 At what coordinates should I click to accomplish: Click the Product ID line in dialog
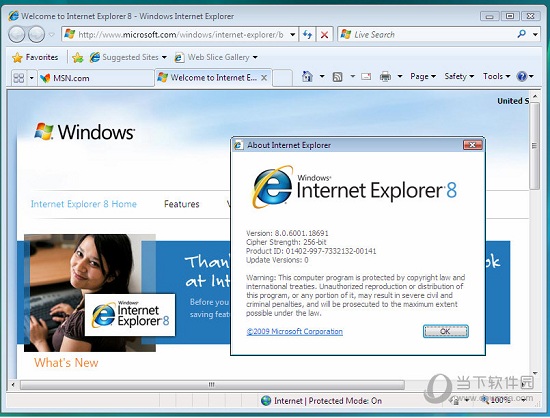[x=311, y=251]
